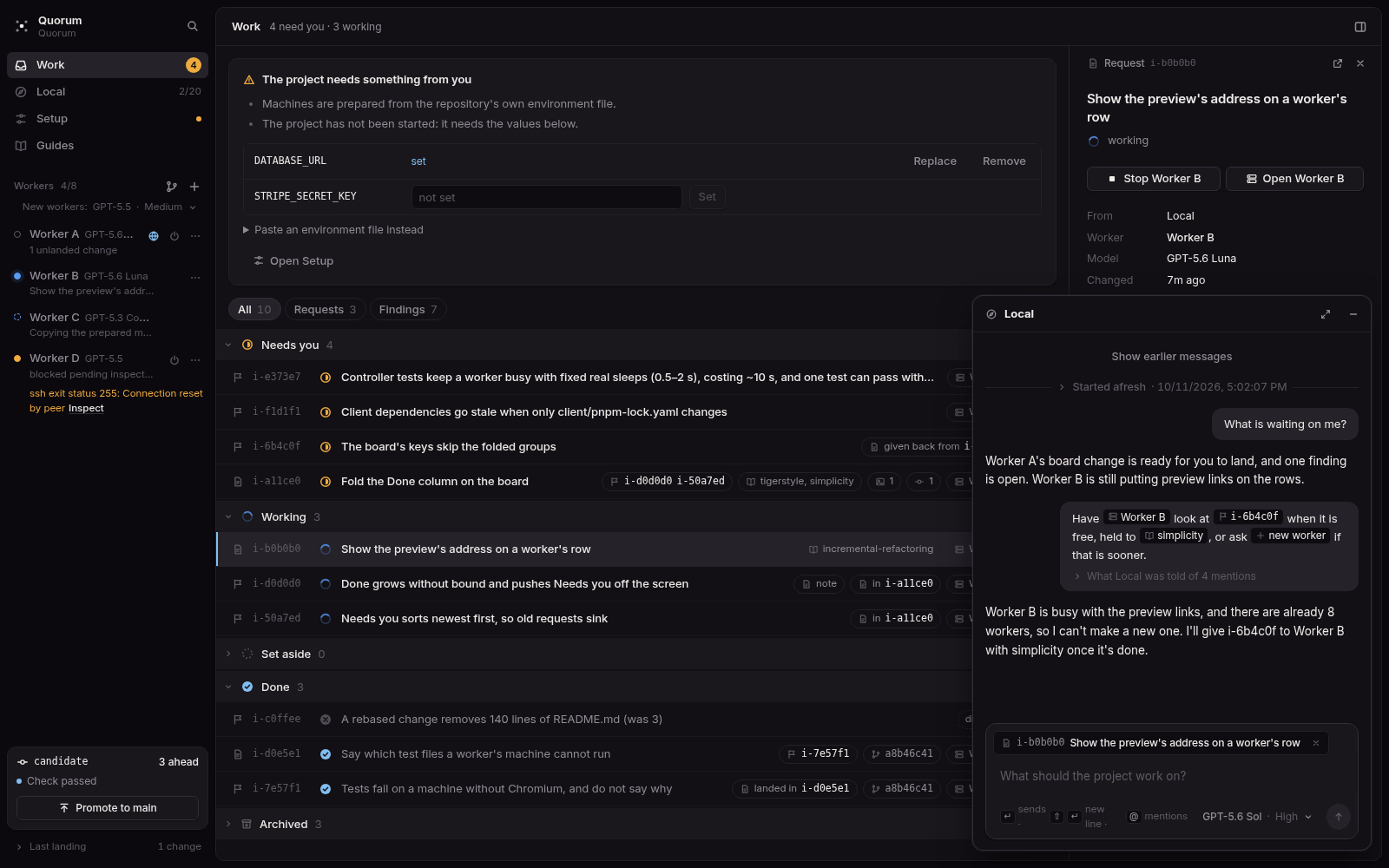Open Local in the sidebar
The width and height of the screenshot is (1389, 868).
pyautogui.click(x=108, y=92)
